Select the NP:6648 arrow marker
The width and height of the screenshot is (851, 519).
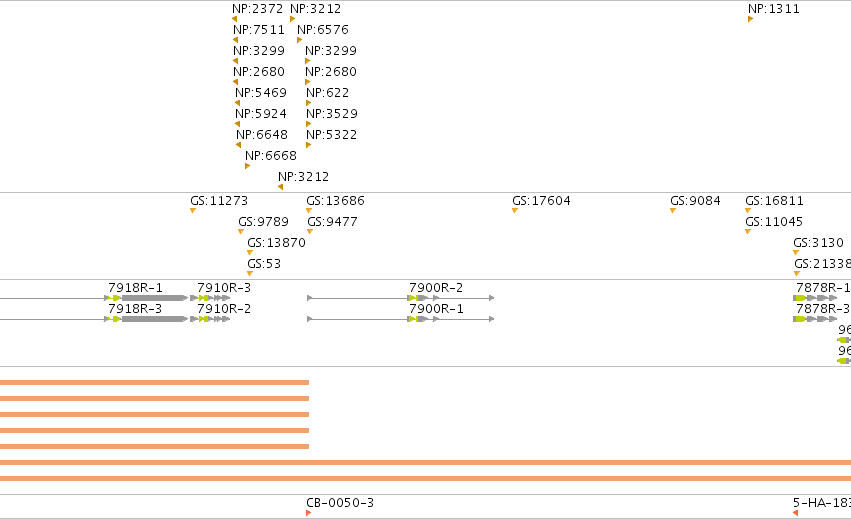pyautogui.click(x=238, y=145)
